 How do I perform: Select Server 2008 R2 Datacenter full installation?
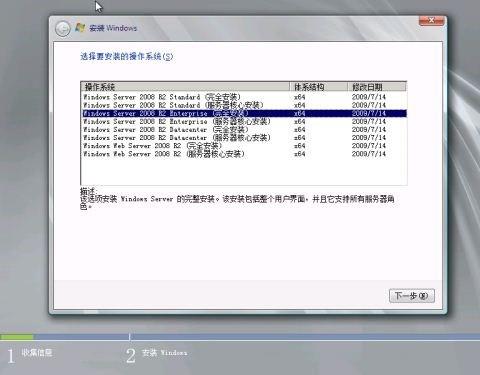[244, 129]
